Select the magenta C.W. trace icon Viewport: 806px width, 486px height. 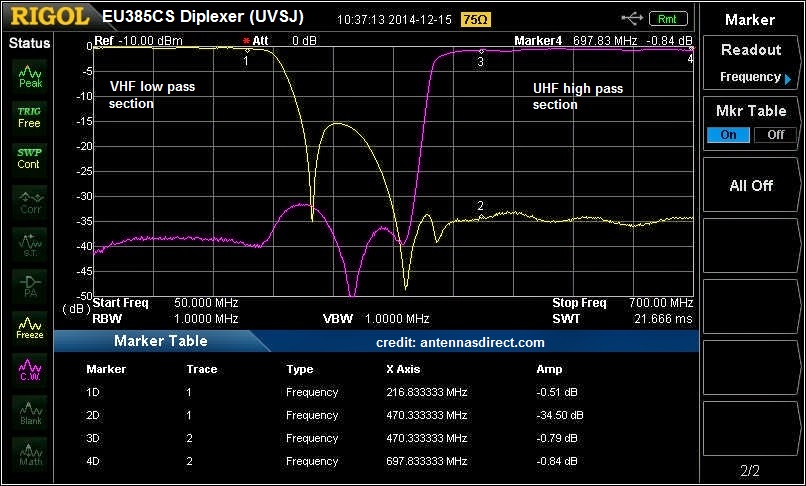[30, 370]
